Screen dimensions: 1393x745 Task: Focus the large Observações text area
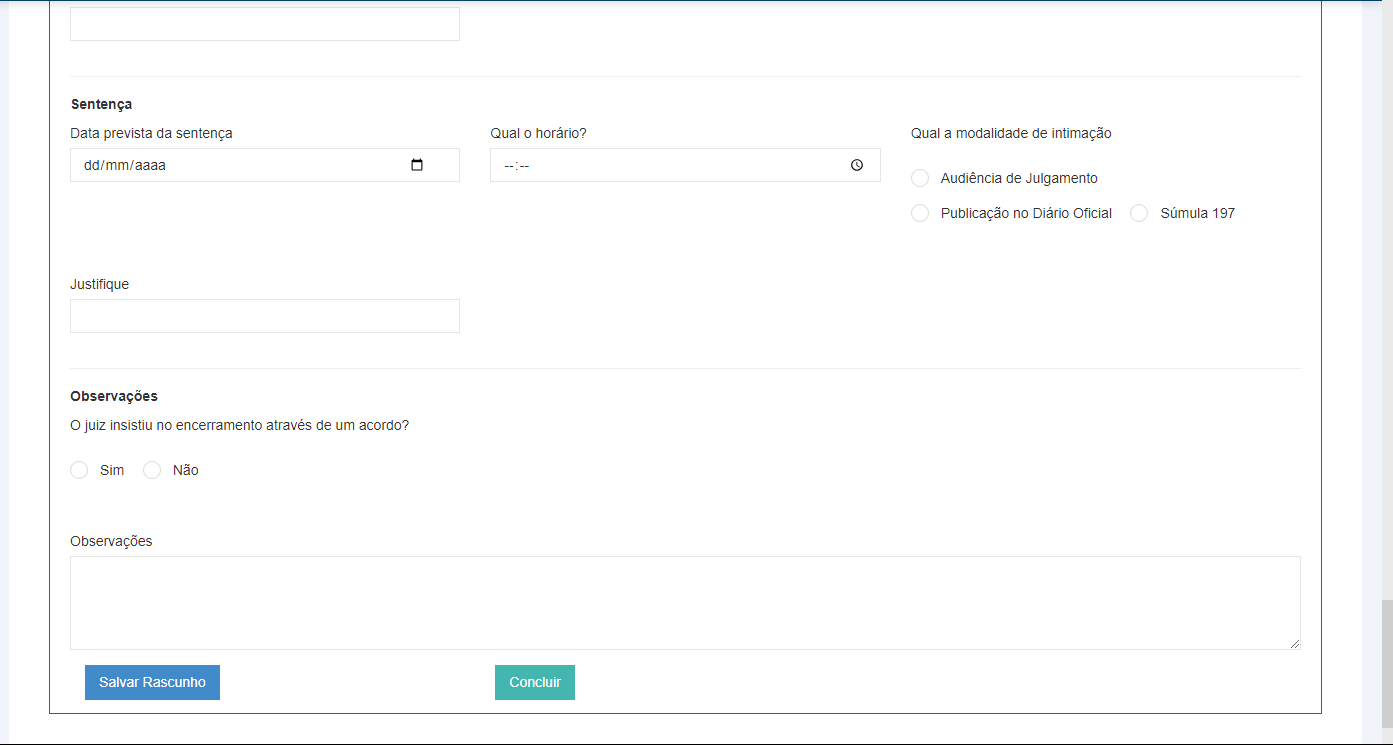click(684, 602)
